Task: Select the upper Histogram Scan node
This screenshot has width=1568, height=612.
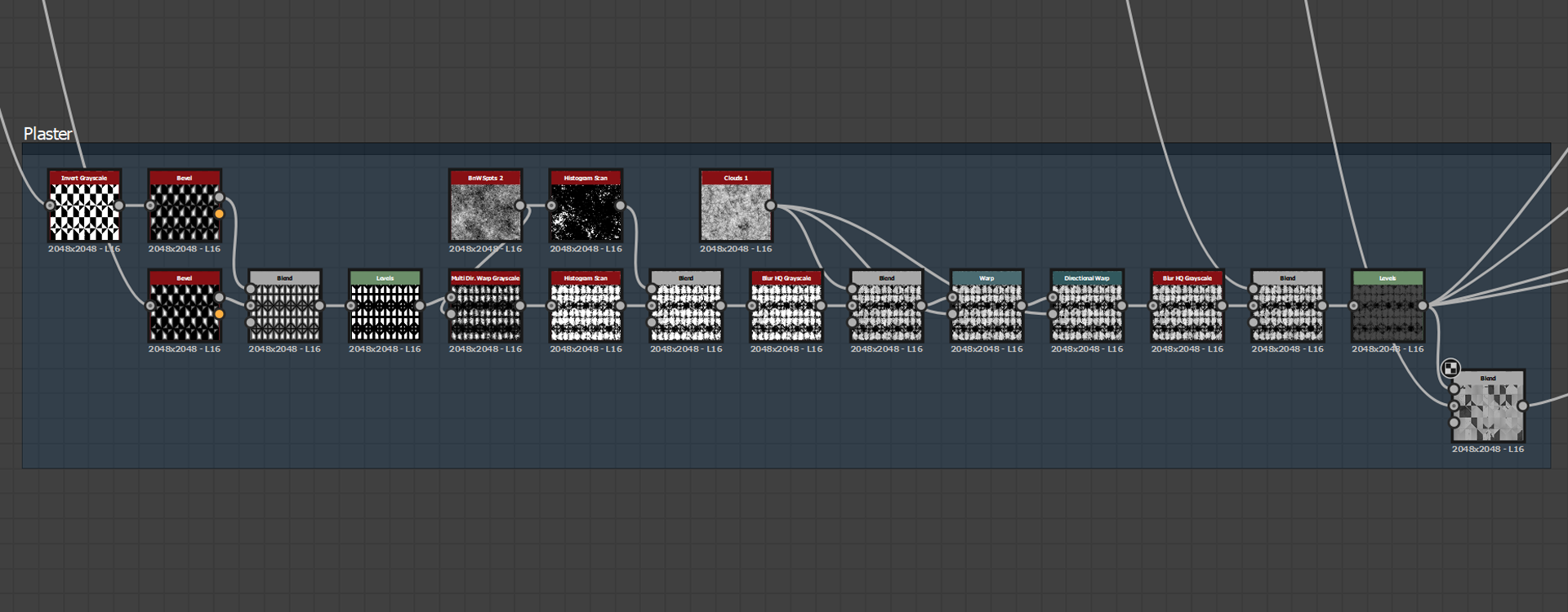Action: [586, 206]
